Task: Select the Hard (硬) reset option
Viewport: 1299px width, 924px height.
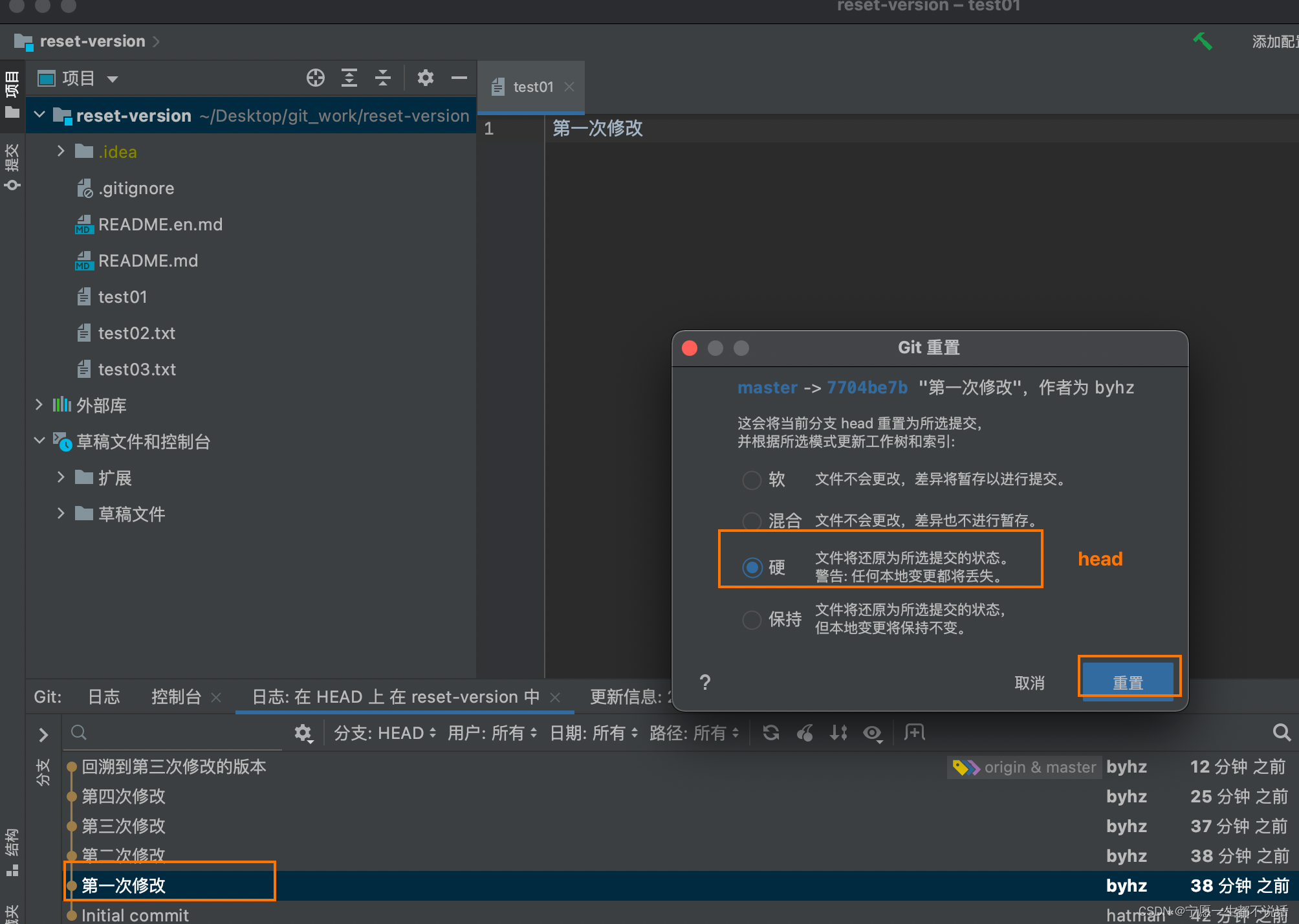Action: point(752,567)
